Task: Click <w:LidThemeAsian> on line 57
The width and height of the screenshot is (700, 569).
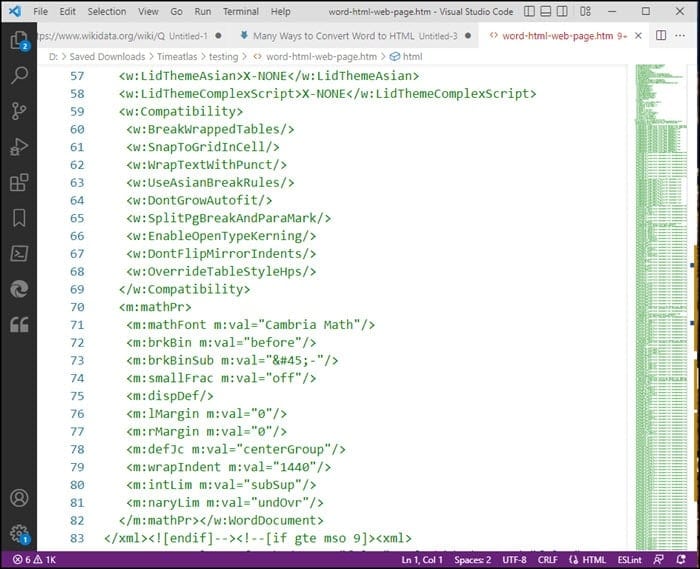Action: point(181,76)
